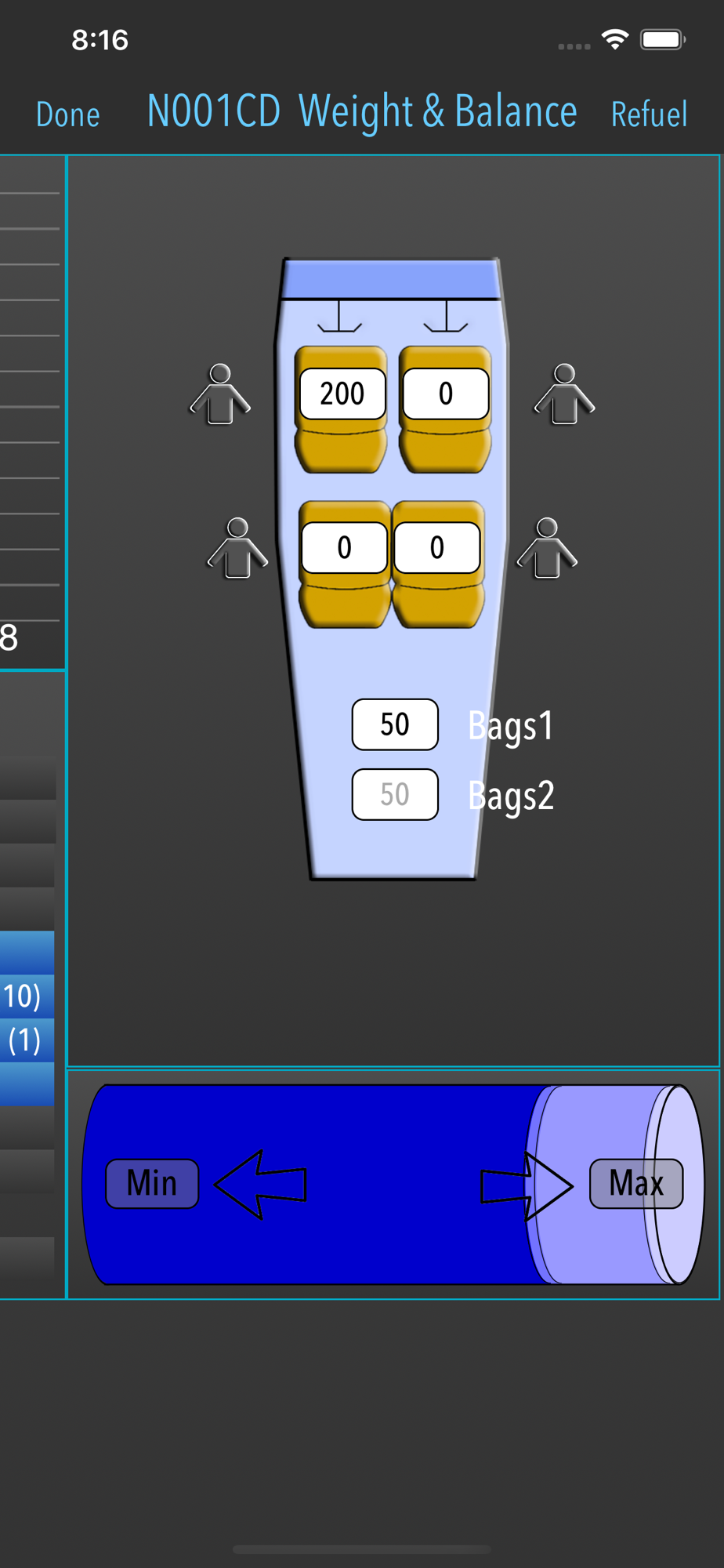Open the Refuel option
Screen dimensions: 724x1568
(650, 114)
